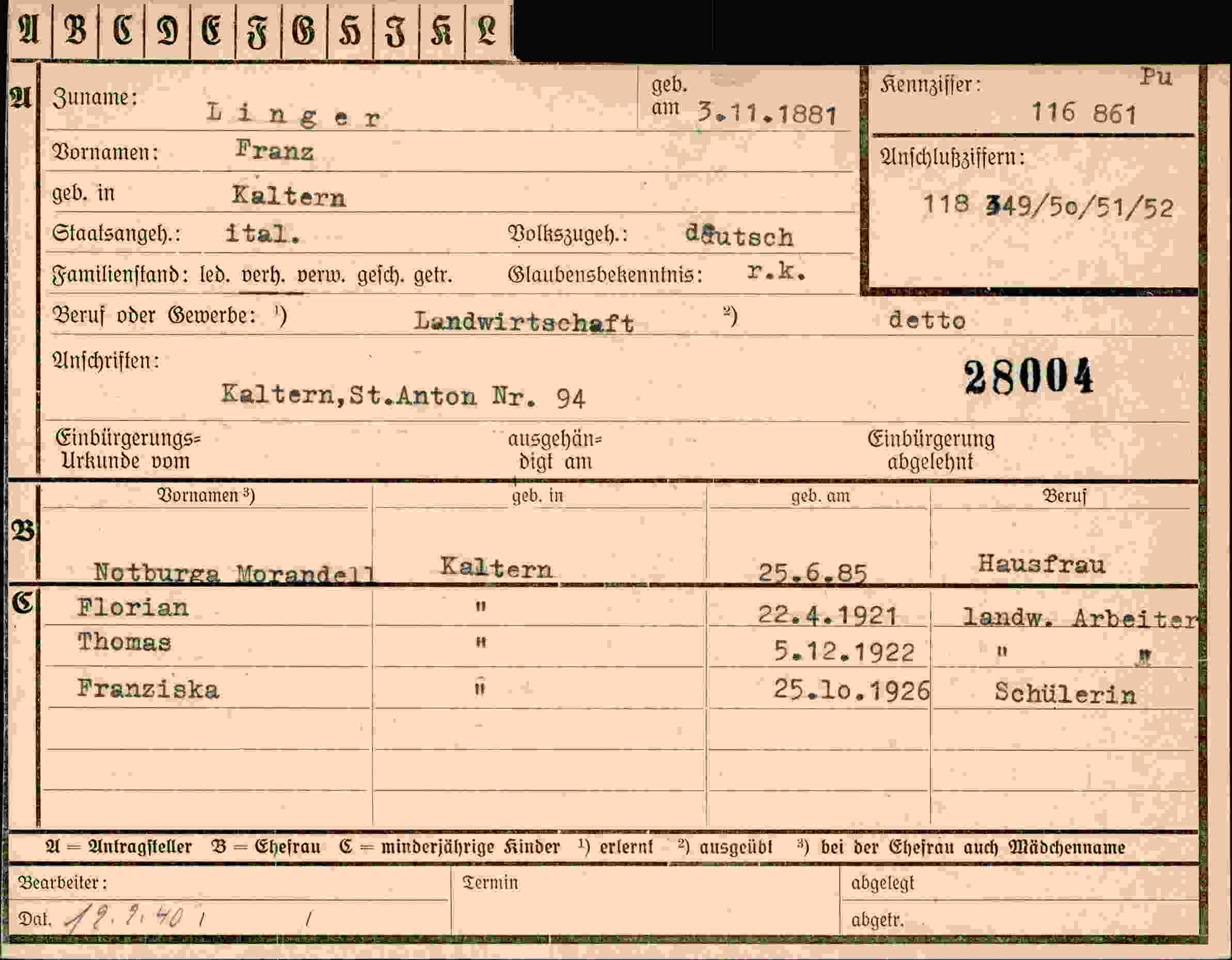Select index tab letter C in the top strip
1232x960 pixels.
coord(122,29)
